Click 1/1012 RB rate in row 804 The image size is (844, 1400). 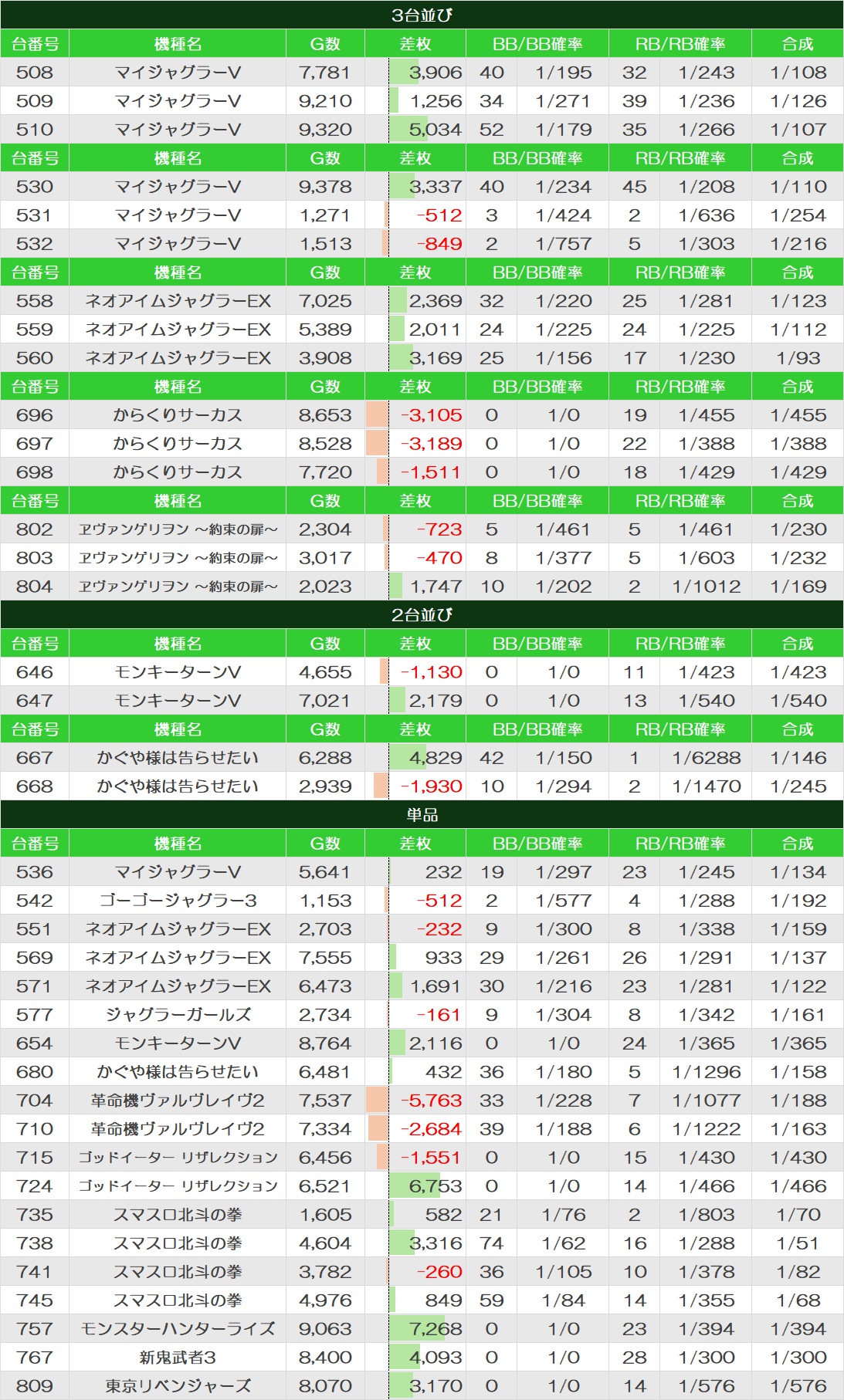pos(707,587)
